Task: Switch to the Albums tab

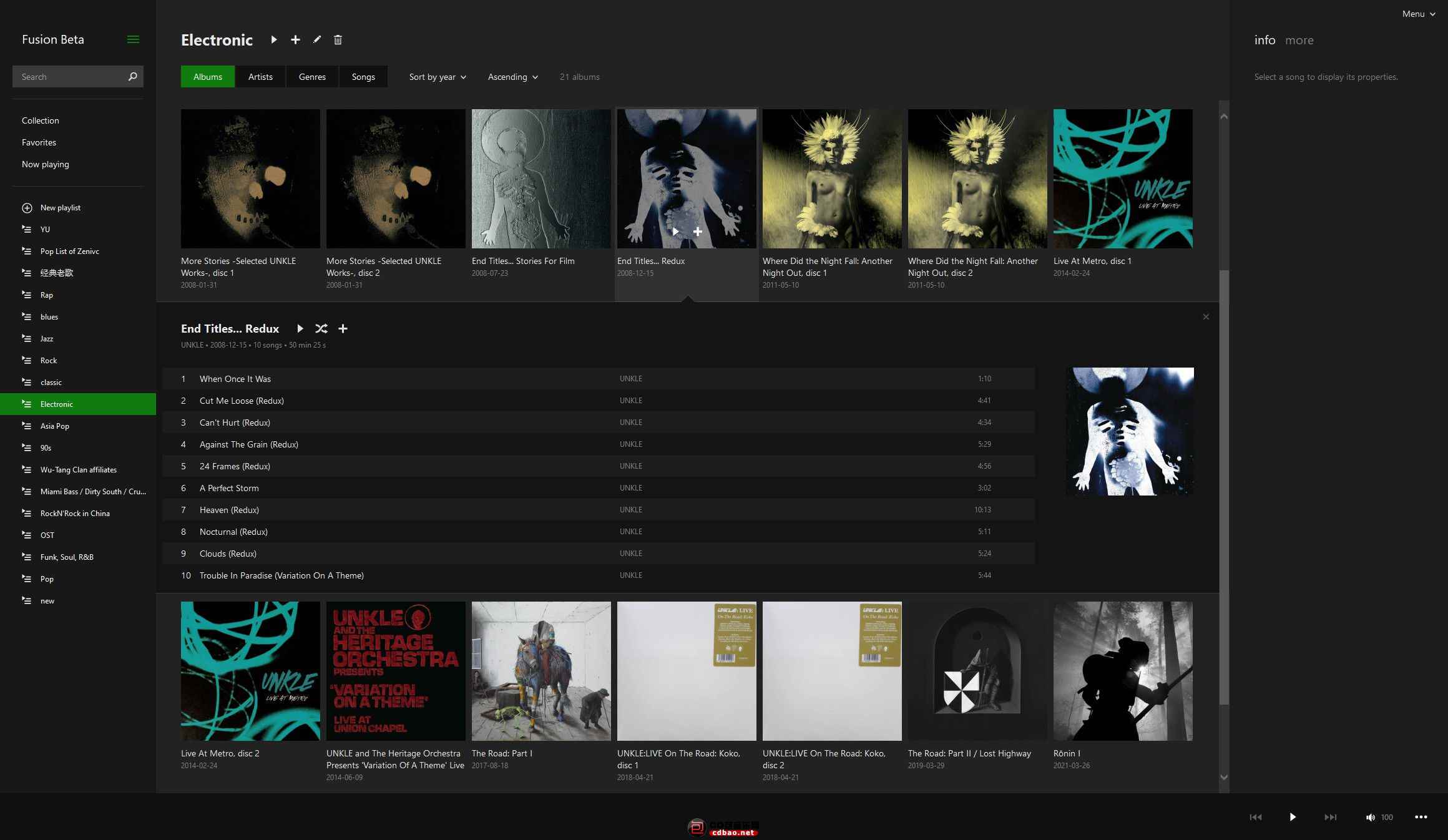Action: 208,77
